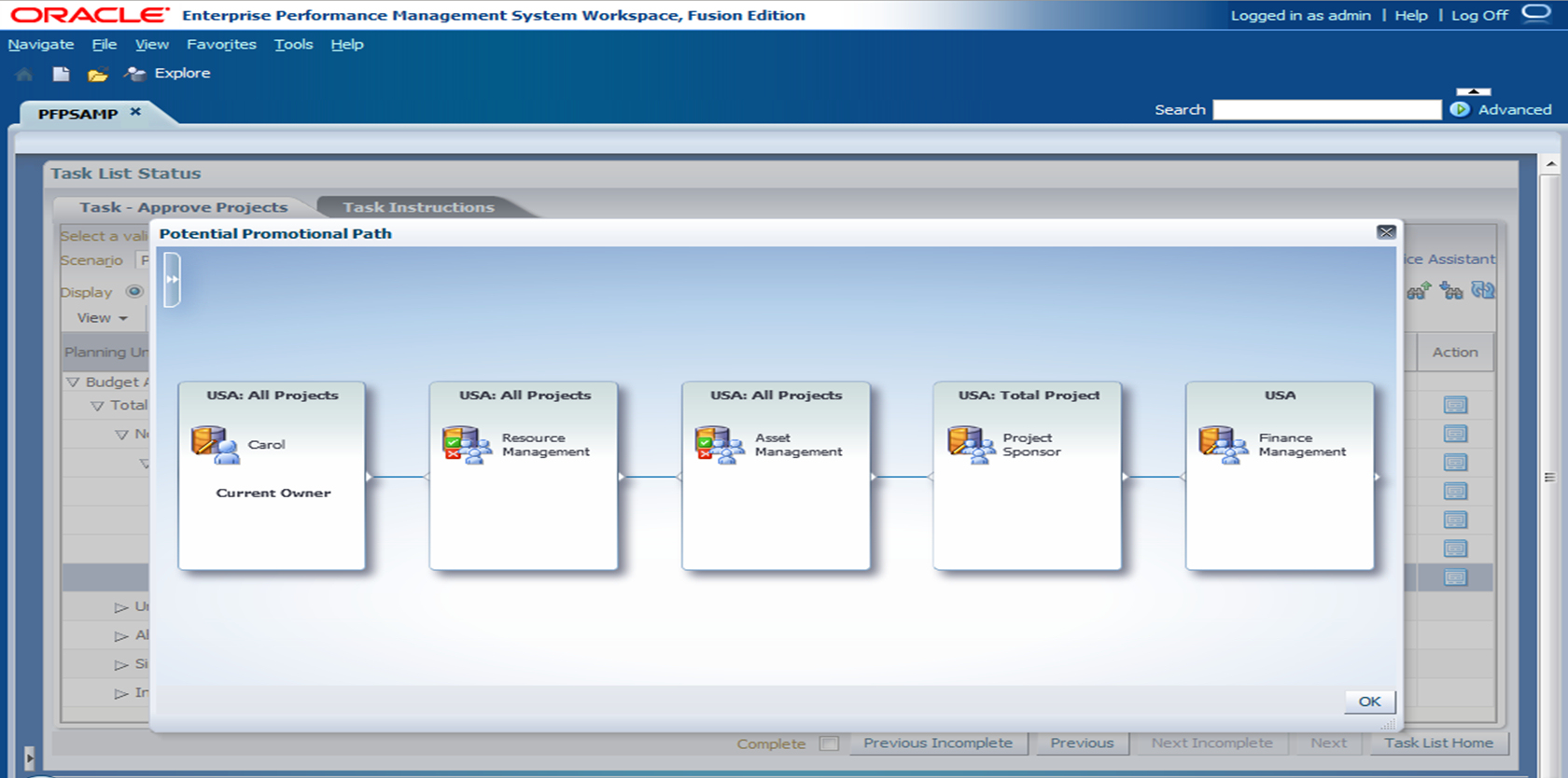Click the refresh icon at far right toolbar
Viewport: 1568px width, 778px height.
1483,290
